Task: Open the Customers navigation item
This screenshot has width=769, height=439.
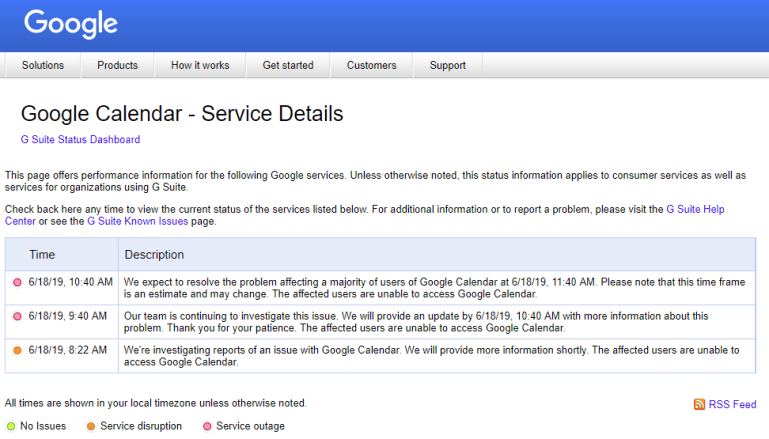Action: (x=371, y=66)
